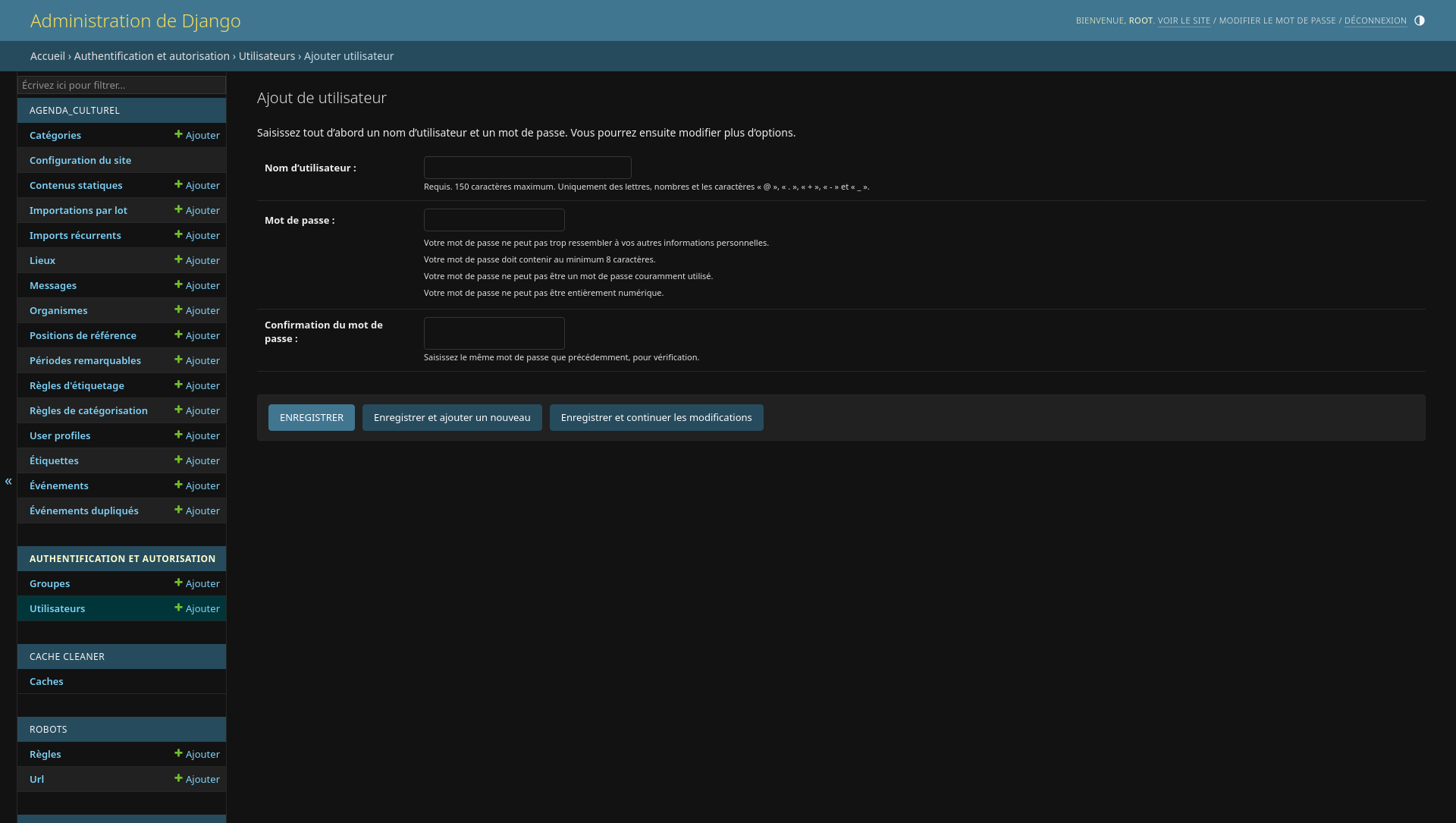
Task: Toggle the light/dark theme icon
Action: tap(1420, 20)
